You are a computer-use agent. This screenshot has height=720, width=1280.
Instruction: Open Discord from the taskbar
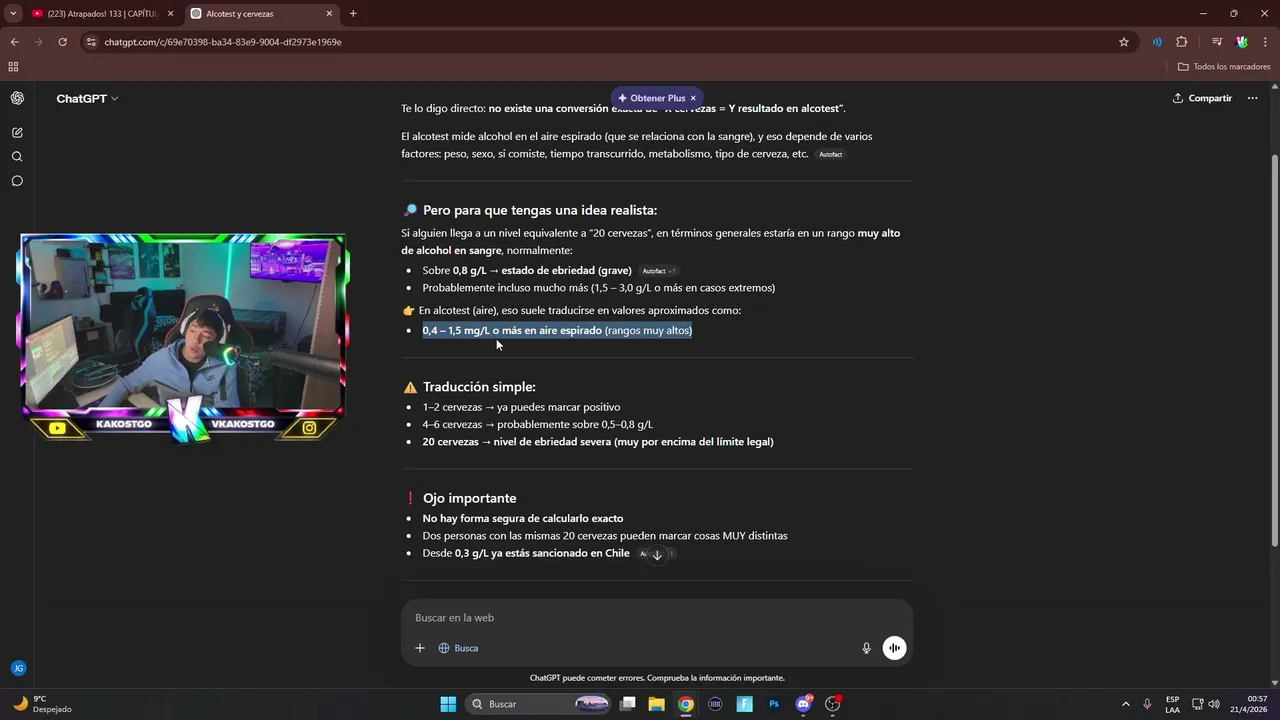point(803,704)
